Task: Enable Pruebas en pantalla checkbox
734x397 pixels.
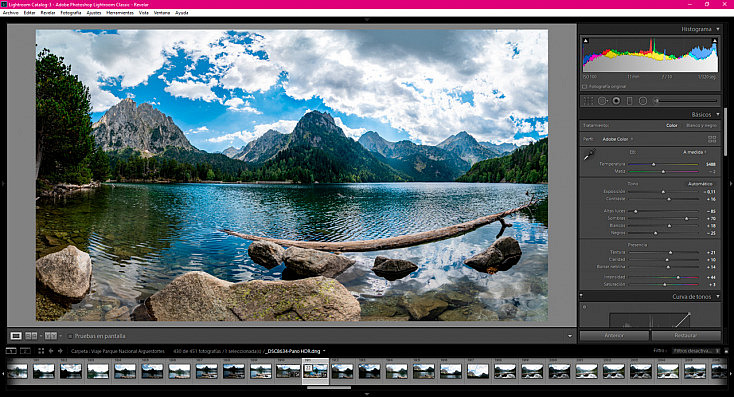Action: click(x=70, y=336)
